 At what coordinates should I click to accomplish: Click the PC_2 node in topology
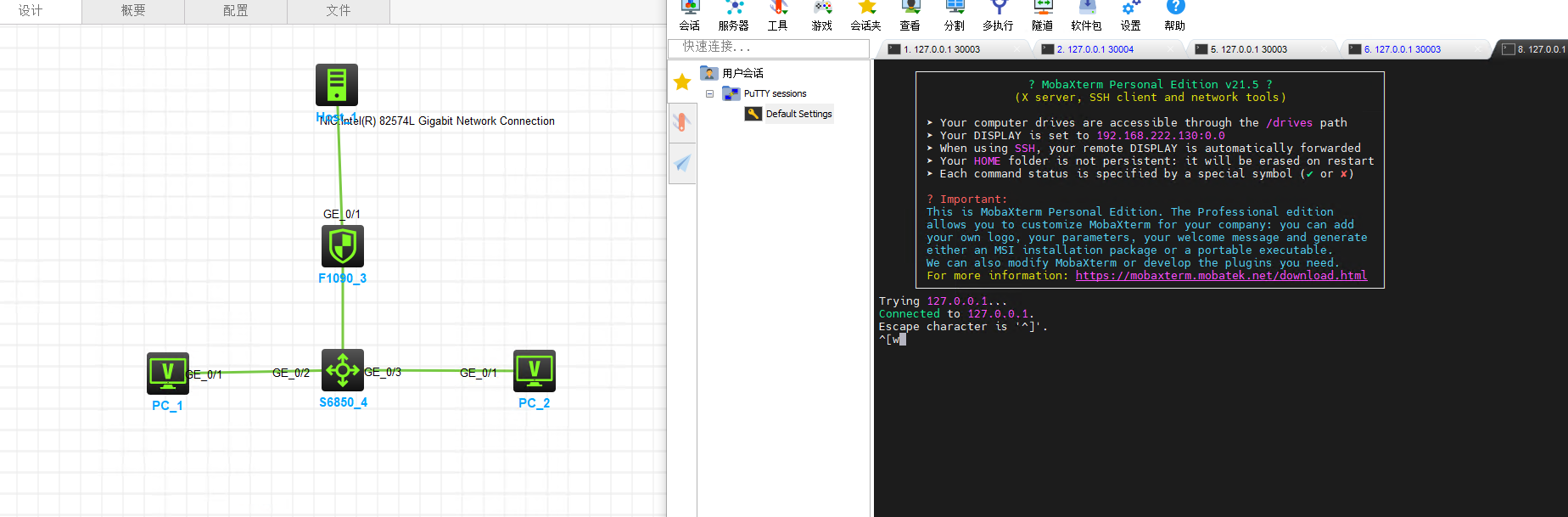(535, 371)
